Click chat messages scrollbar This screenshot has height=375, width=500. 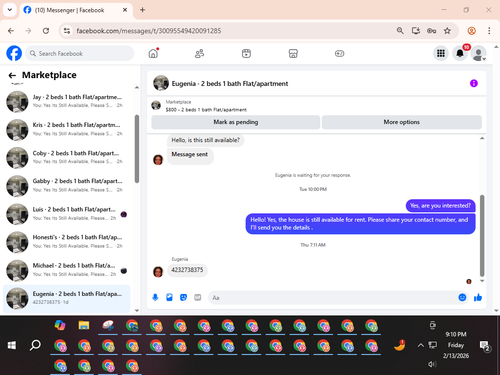(x=482, y=236)
